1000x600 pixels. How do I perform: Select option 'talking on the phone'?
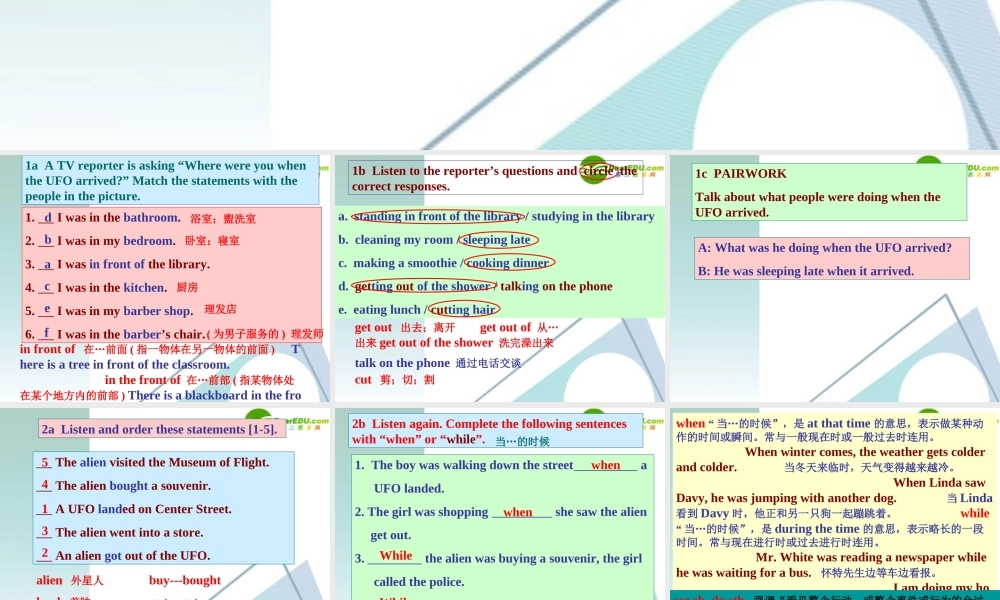click(x=556, y=286)
